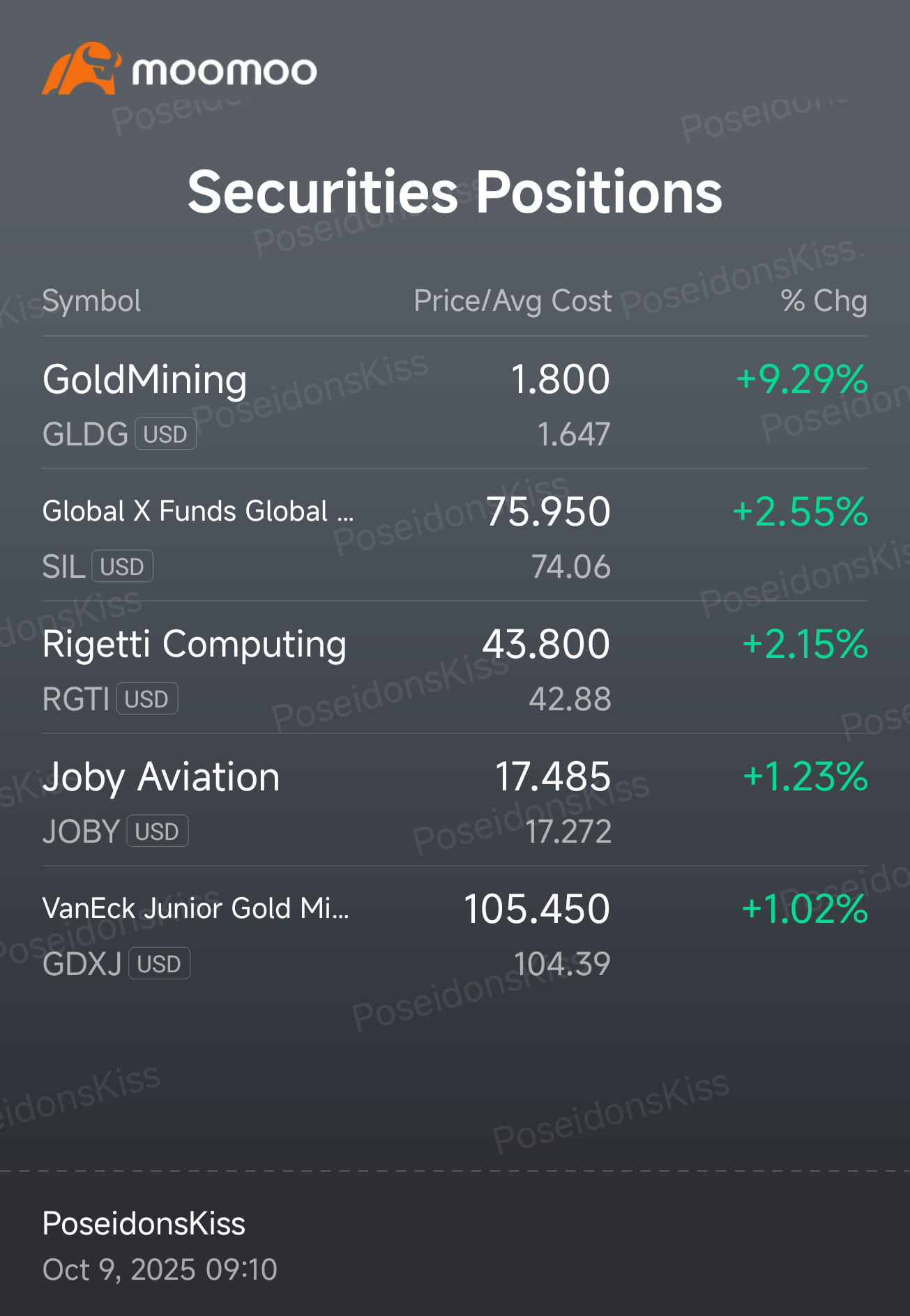Screen dimensions: 910x1316
Task: Click the PoseidonsKiss username
Action: click(x=144, y=1224)
